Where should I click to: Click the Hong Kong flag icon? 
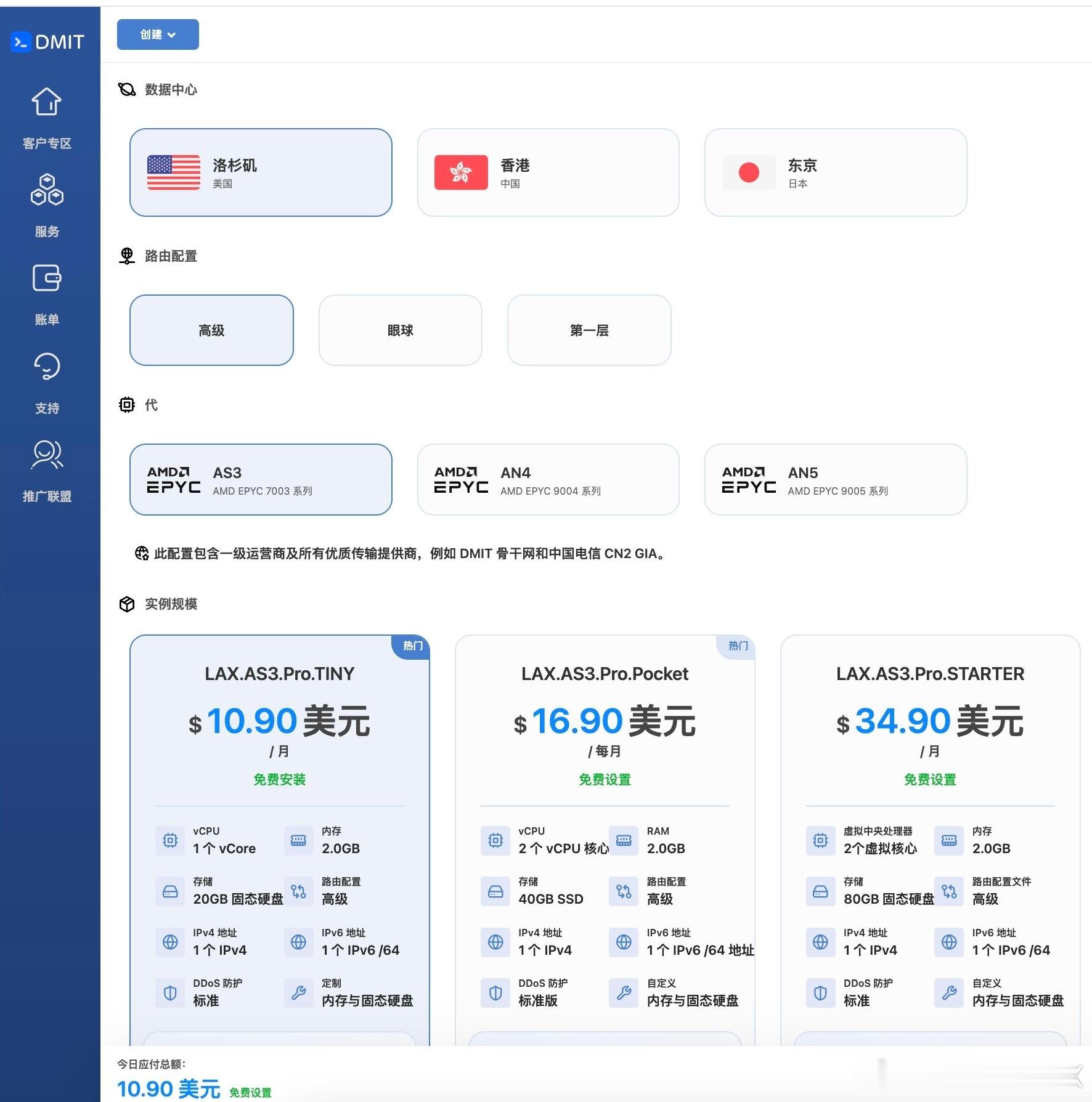pyautogui.click(x=461, y=172)
